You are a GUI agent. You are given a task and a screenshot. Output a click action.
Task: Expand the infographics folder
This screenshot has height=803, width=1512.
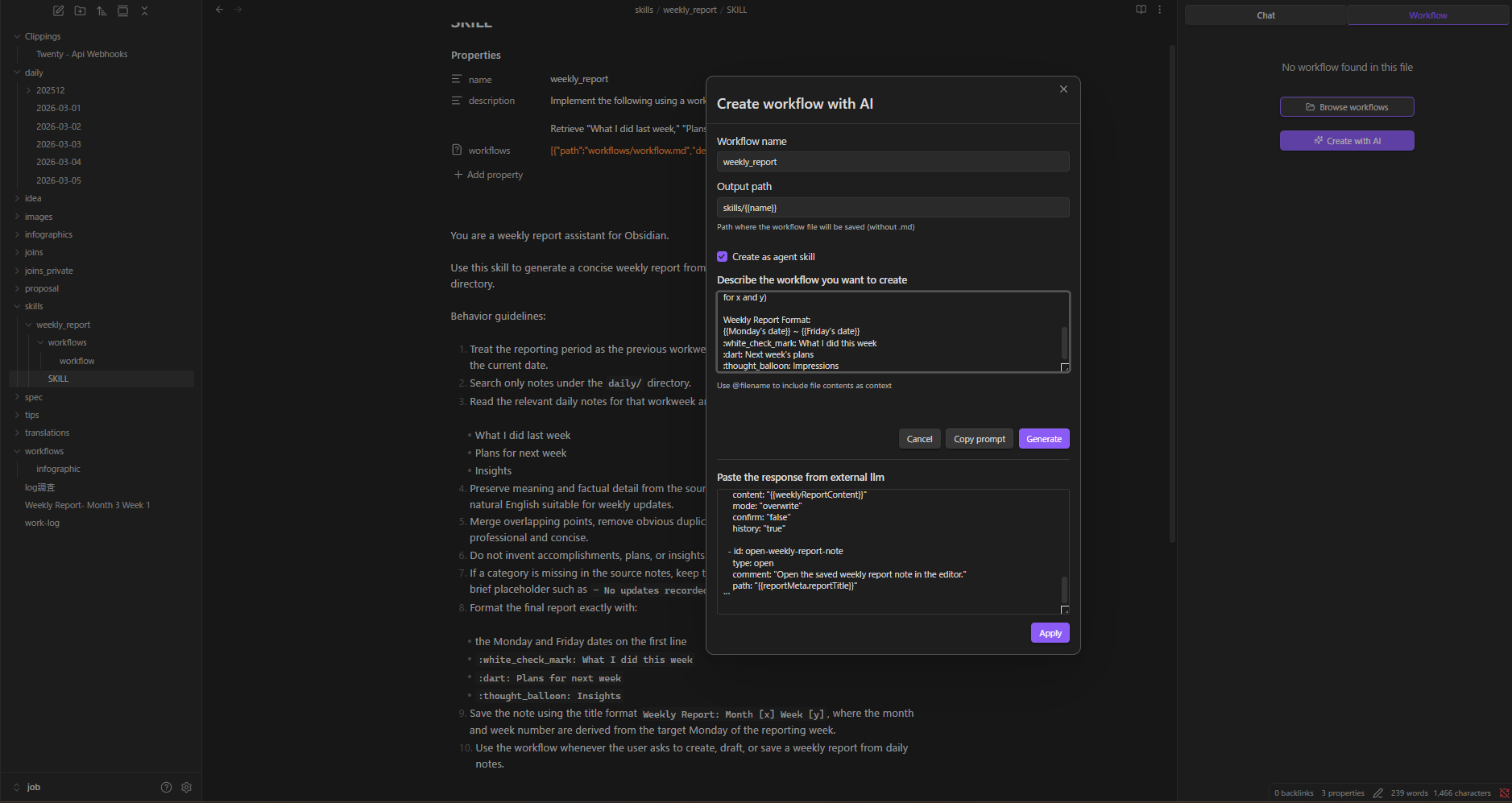[17, 234]
